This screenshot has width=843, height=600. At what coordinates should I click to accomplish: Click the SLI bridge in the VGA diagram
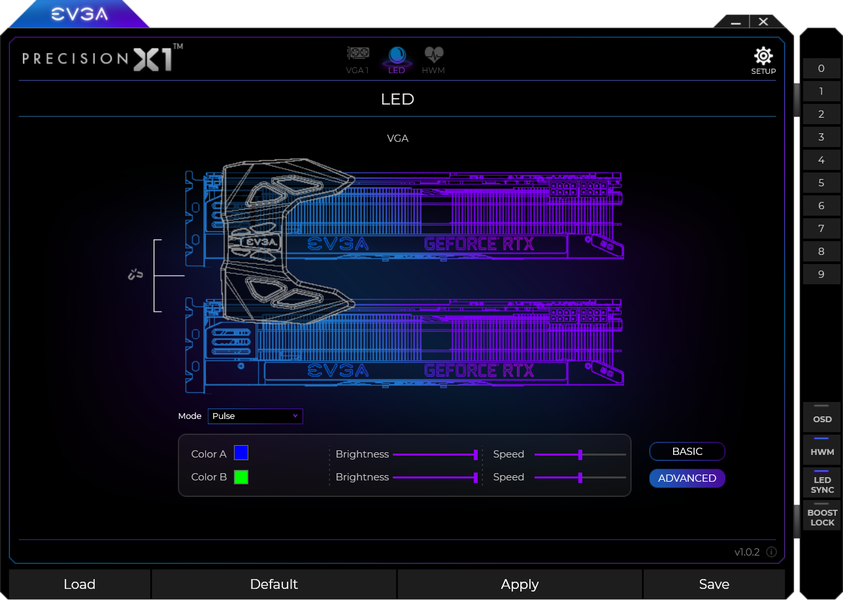click(288, 241)
